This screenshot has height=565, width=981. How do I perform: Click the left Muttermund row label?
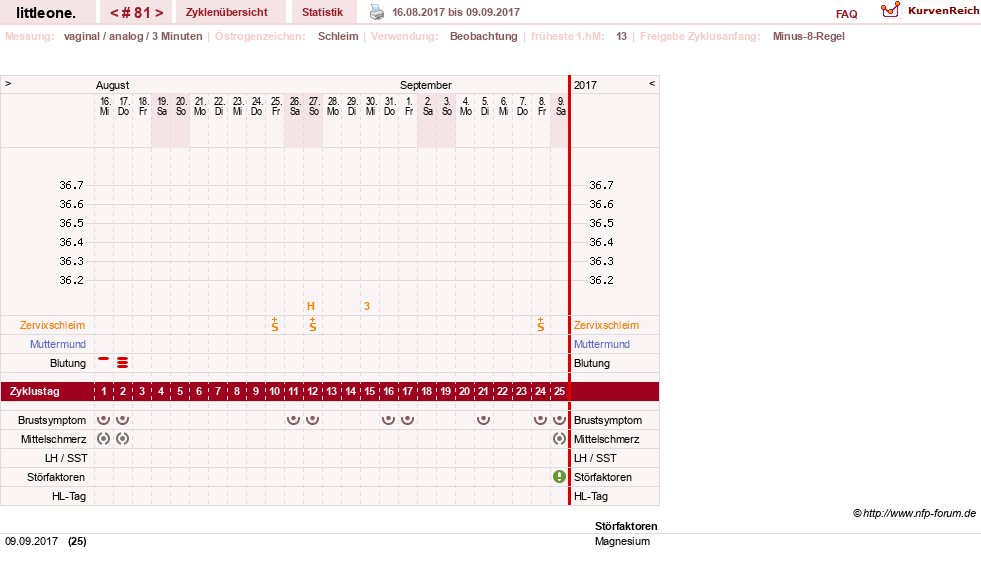coord(58,344)
